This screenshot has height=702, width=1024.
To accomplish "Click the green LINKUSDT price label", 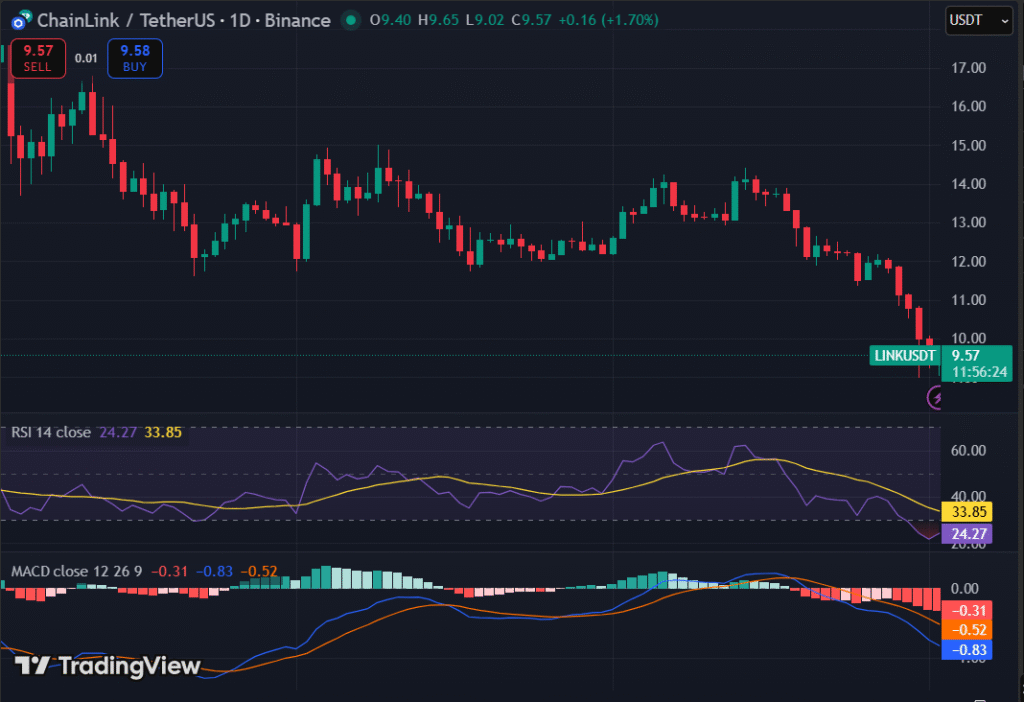I will point(904,355).
